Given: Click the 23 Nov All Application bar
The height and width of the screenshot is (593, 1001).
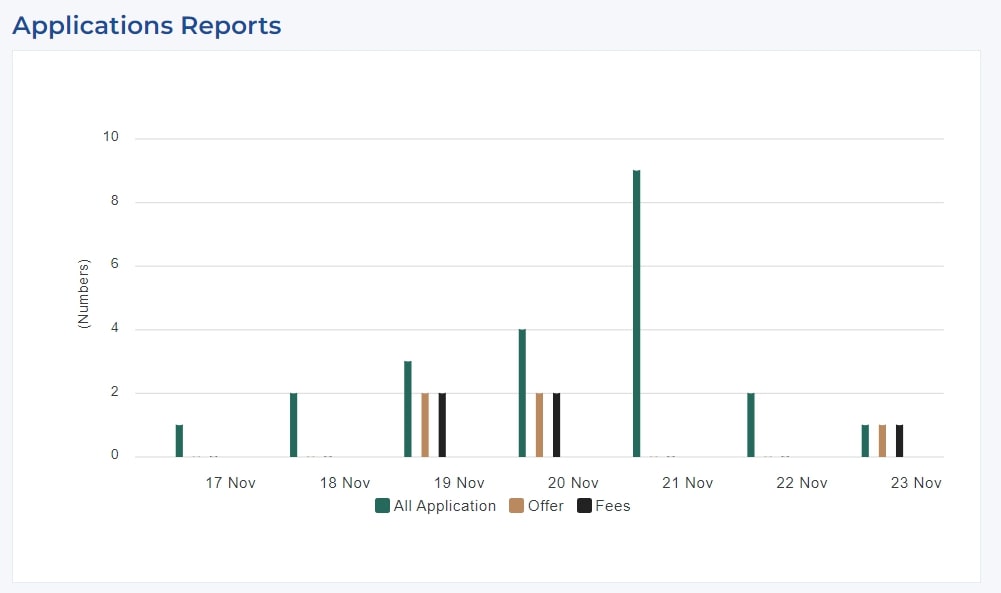Looking at the screenshot, I should click(865, 441).
